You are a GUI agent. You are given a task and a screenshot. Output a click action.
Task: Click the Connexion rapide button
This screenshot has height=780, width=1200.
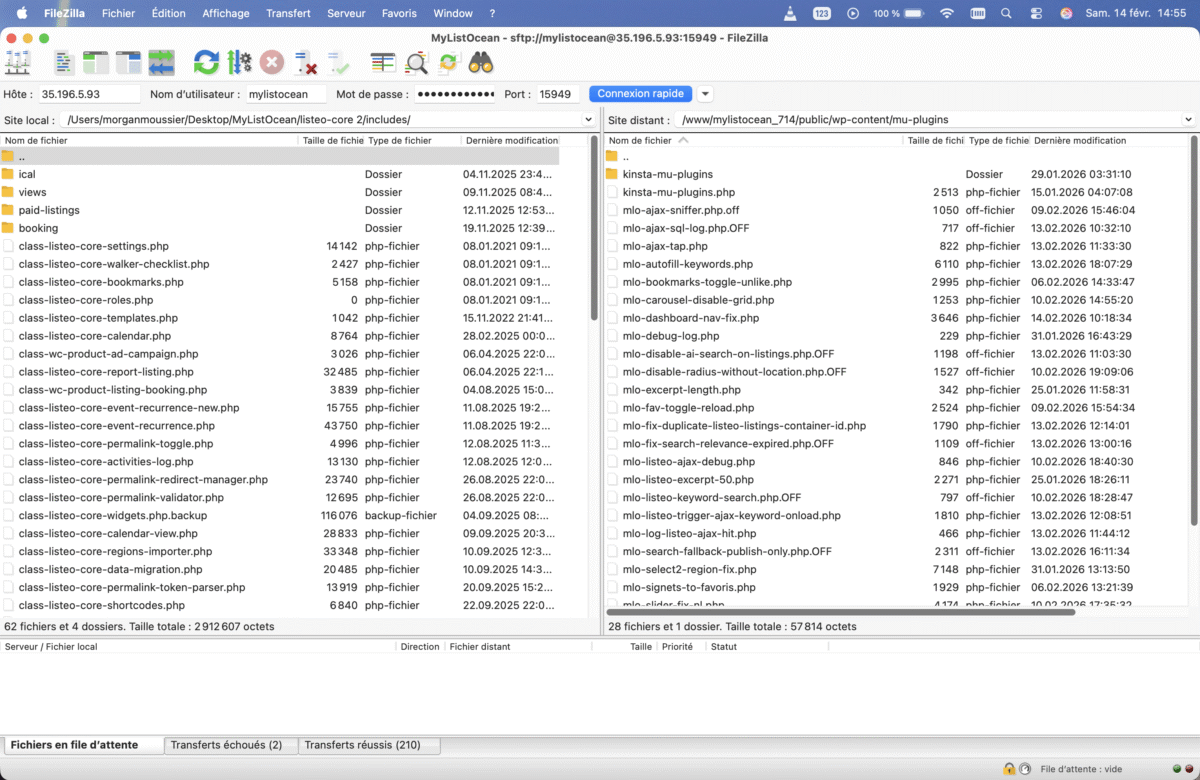[640, 94]
